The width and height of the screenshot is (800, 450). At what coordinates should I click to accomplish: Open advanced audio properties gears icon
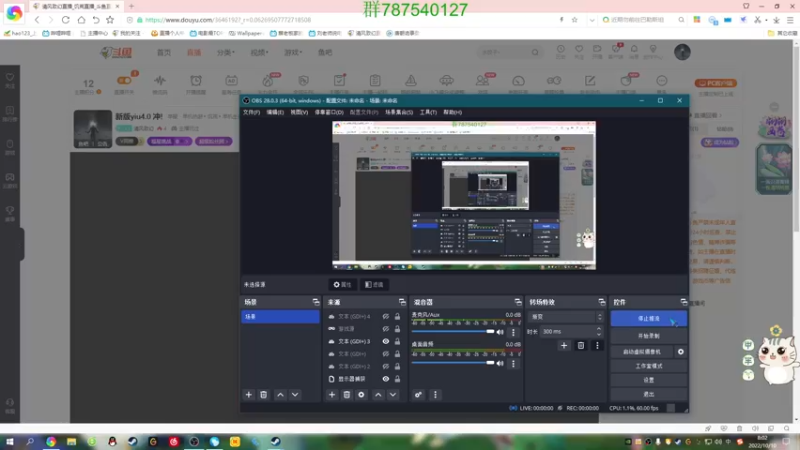[418, 394]
